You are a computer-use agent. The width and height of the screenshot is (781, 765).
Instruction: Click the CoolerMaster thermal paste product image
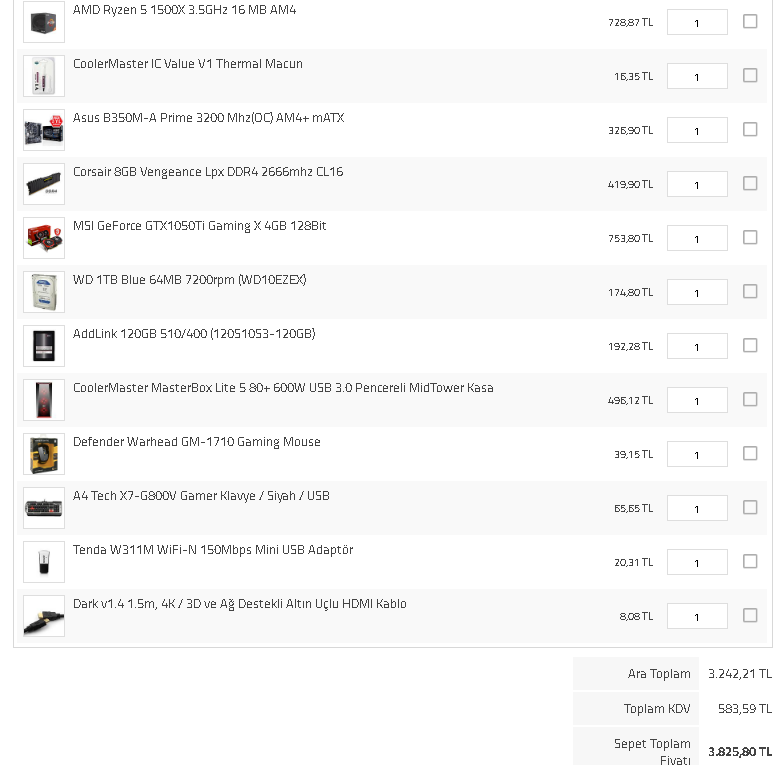[44, 76]
